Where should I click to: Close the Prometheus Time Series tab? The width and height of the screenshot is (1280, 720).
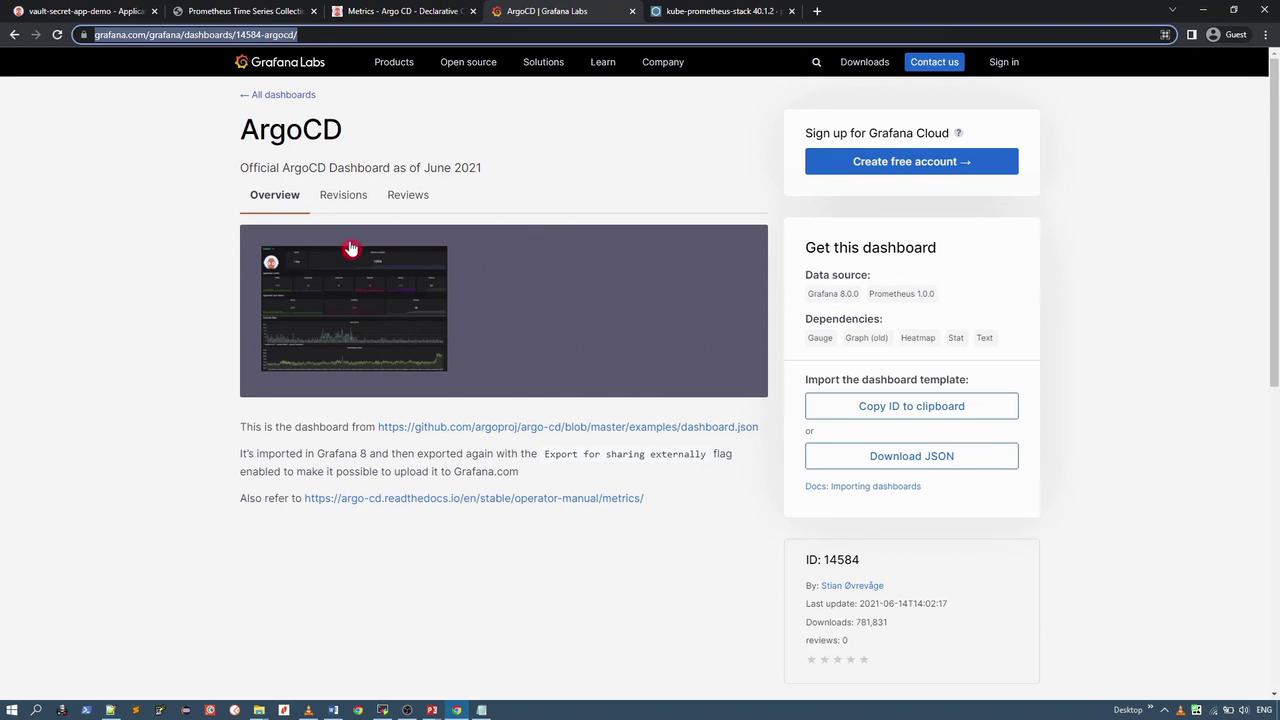click(x=314, y=11)
